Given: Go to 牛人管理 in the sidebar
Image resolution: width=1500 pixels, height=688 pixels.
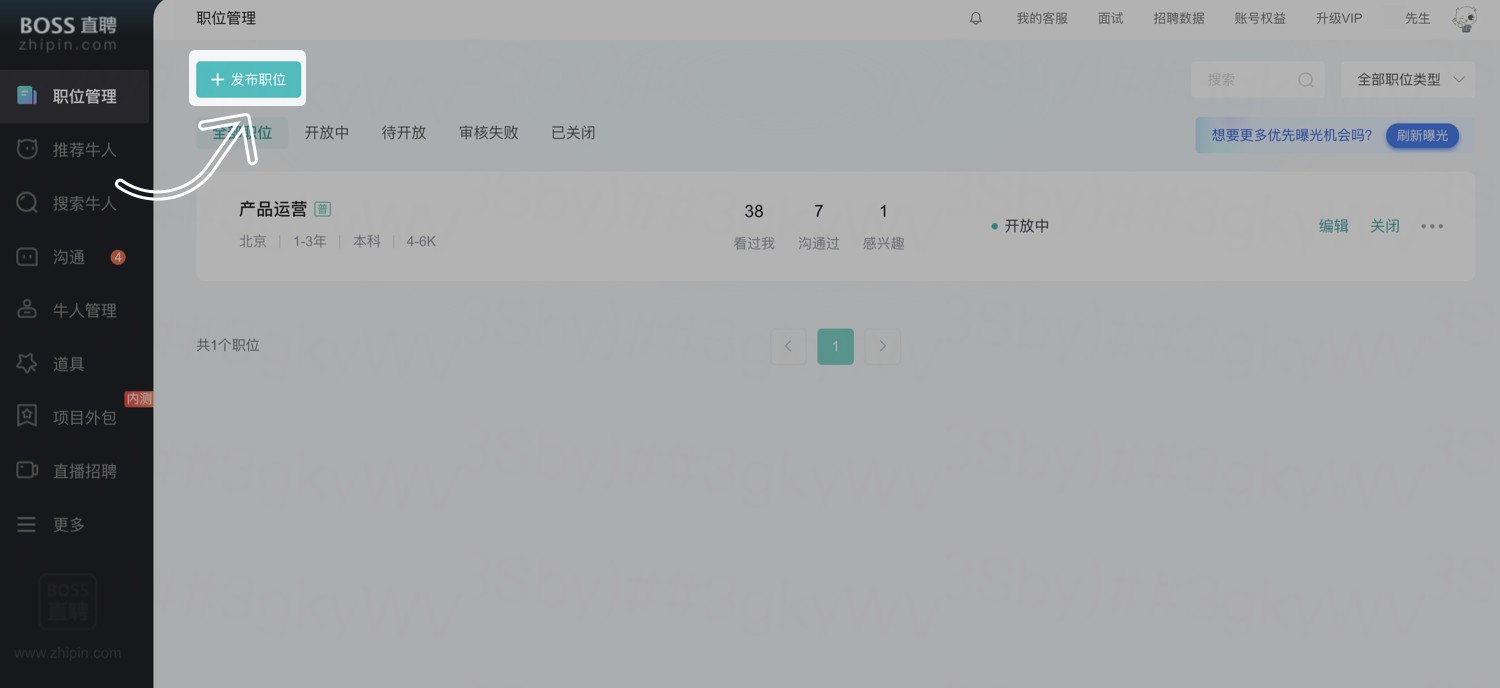Looking at the screenshot, I should coord(84,309).
